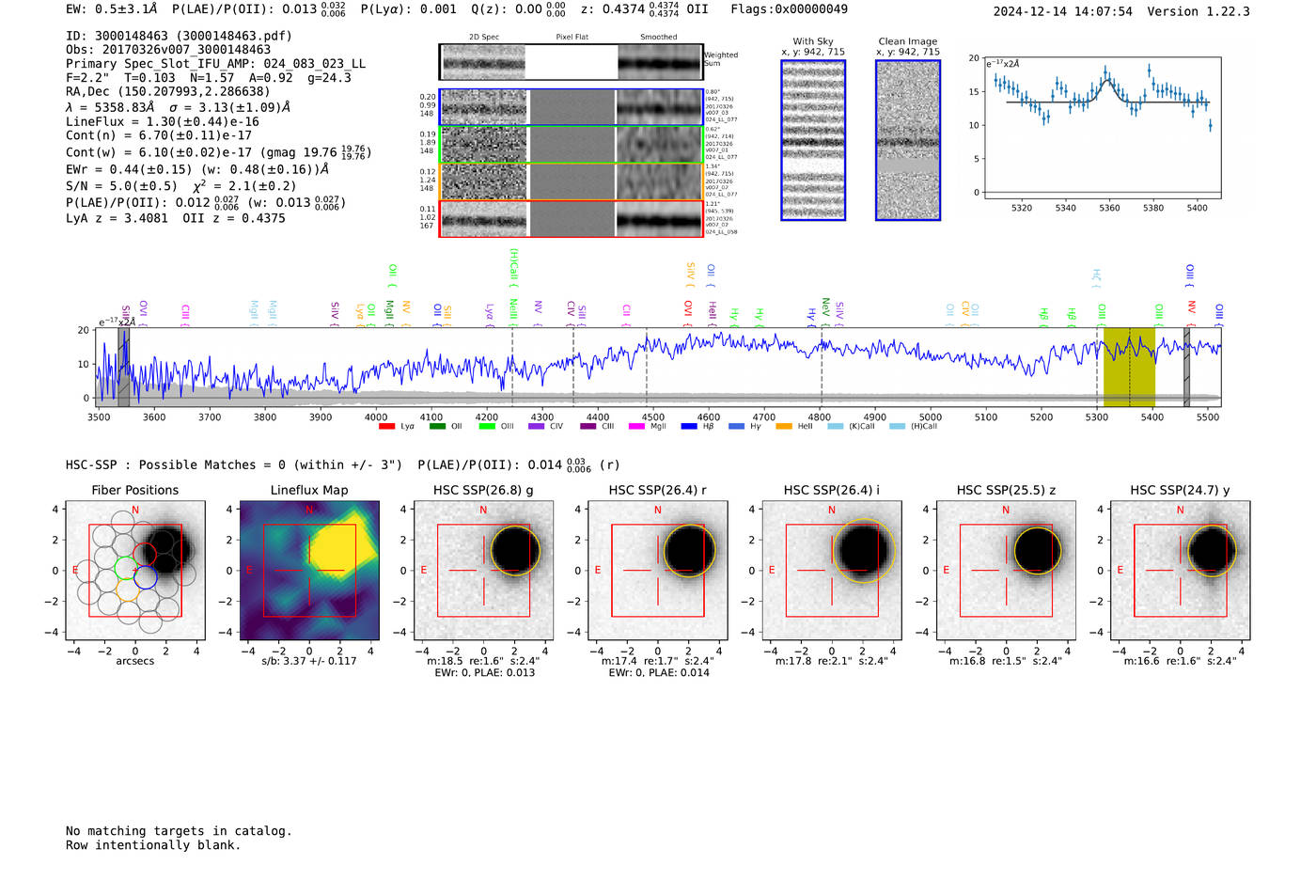Click the LineFlux = 1.30(±0.44)e-16 value

pyautogui.click(x=162, y=121)
